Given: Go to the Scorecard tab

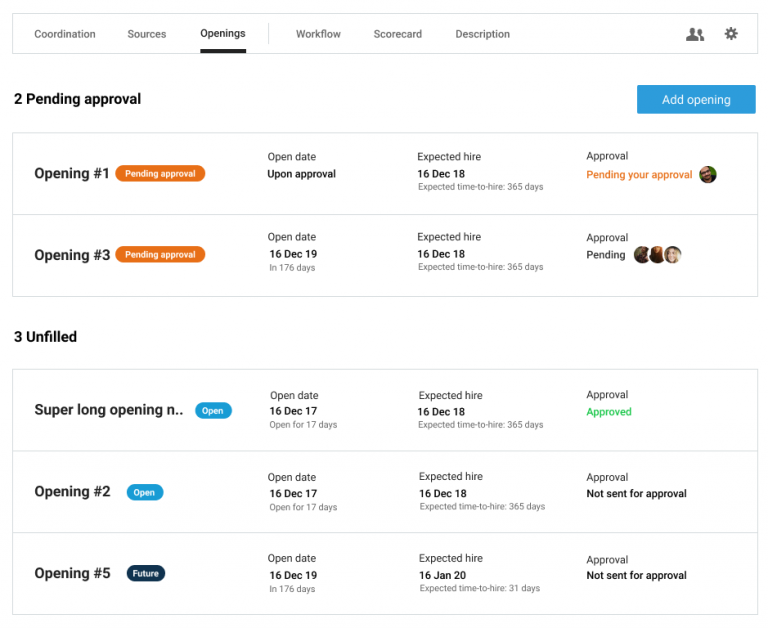Looking at the screenshot, I should pyautogui.click(x=398, y=34).
